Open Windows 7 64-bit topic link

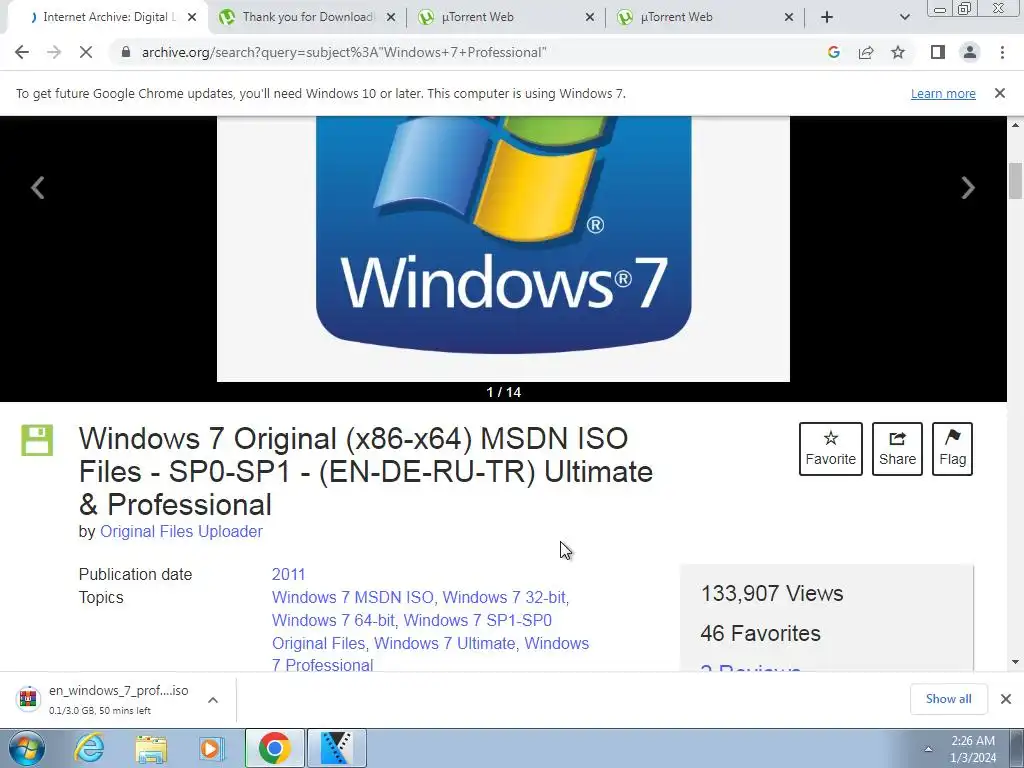click(333, 620)
